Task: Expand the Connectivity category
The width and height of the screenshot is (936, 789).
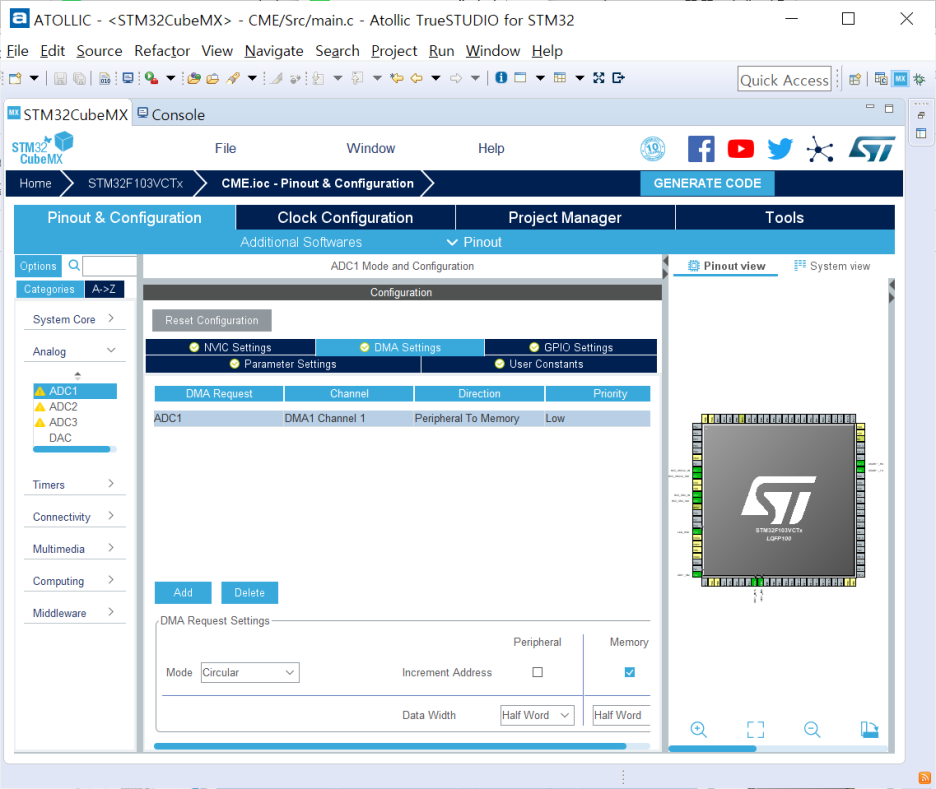Action: 74,517
